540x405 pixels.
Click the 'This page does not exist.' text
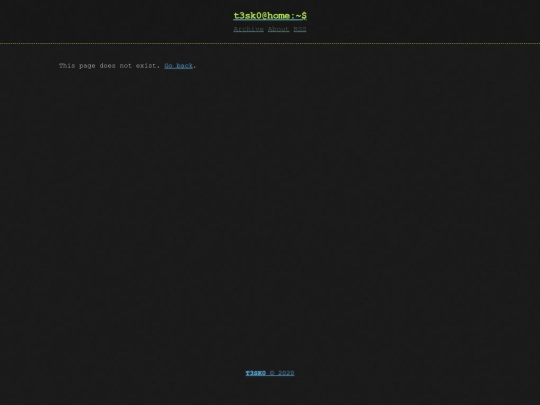point(110,66)
